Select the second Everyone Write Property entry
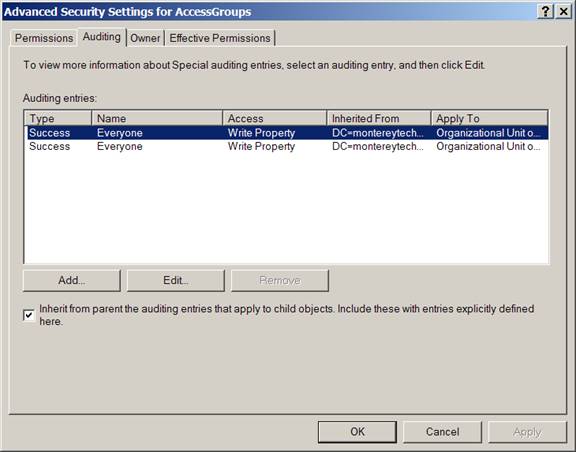This screenshot has height=452, width=576. coord(287,146)
